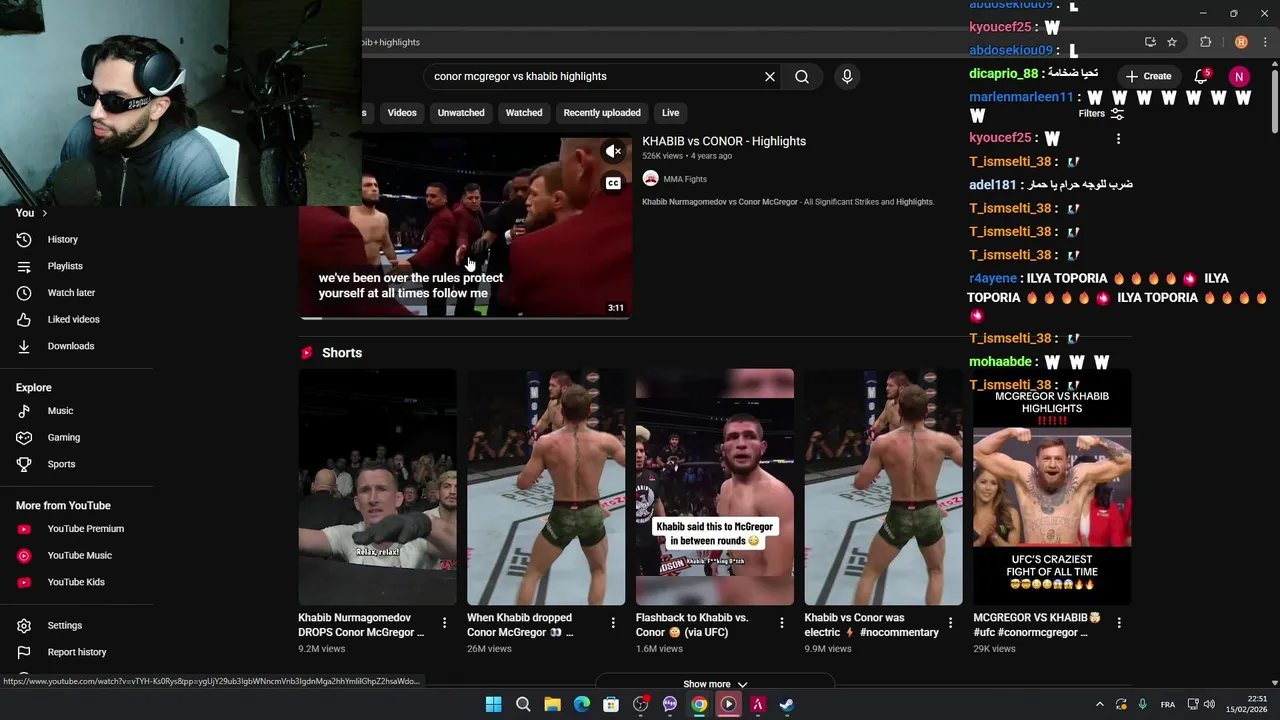Open the search Filters panel
Screen dimensions: 1280x720
pos(1101,114)
